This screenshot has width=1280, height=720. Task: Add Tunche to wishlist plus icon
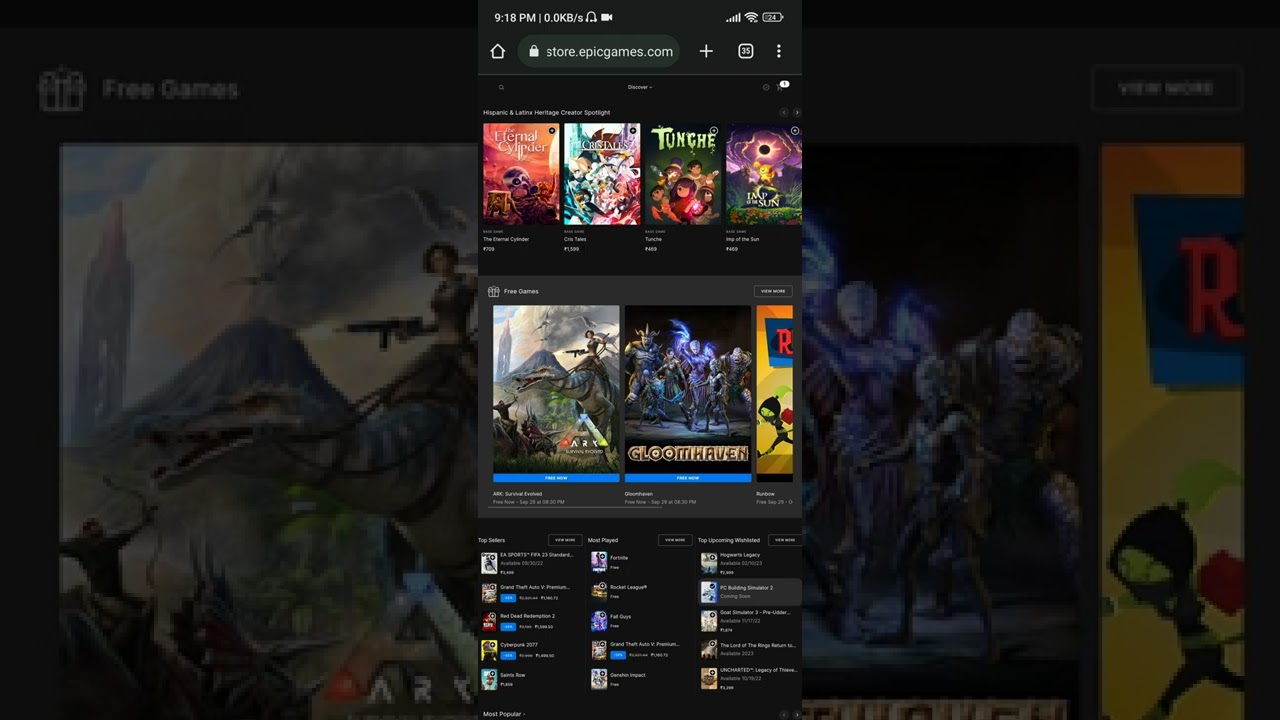point(713,131)
